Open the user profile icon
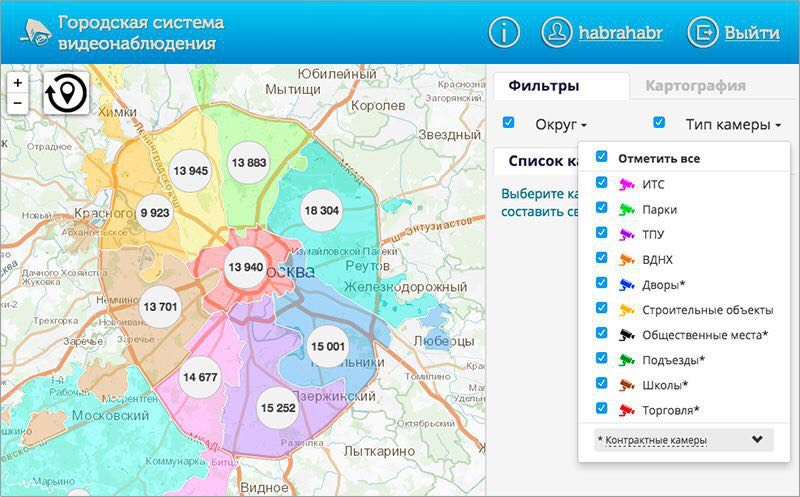800x497 pixels. click(x=556, y=33)
